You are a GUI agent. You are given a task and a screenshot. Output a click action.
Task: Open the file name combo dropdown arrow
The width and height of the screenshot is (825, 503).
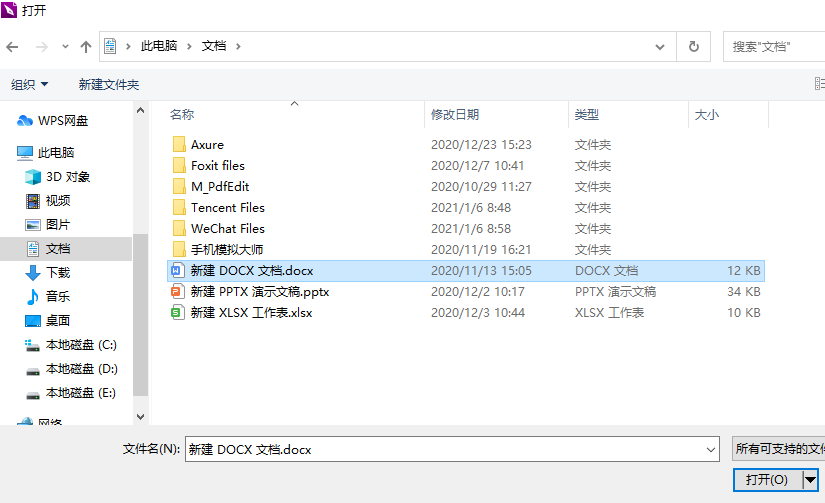click(x=710, y=449)
